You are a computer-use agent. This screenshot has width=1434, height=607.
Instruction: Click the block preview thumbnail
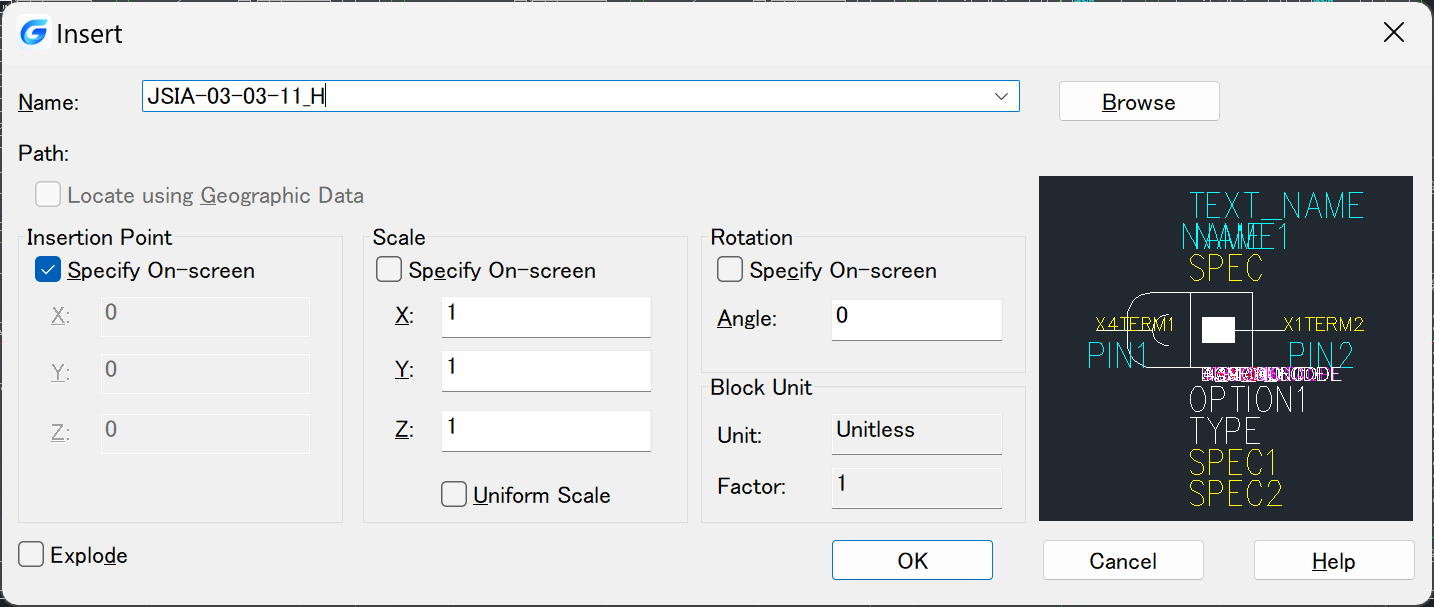(x=1225, y=348)
